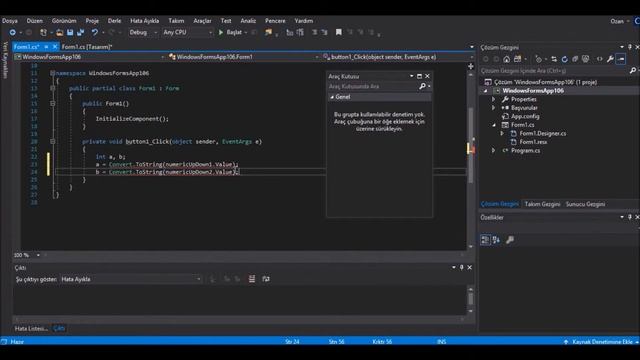Click the find in files icon
The width and height of the screenshot is (640, 360).
[268, 32]
